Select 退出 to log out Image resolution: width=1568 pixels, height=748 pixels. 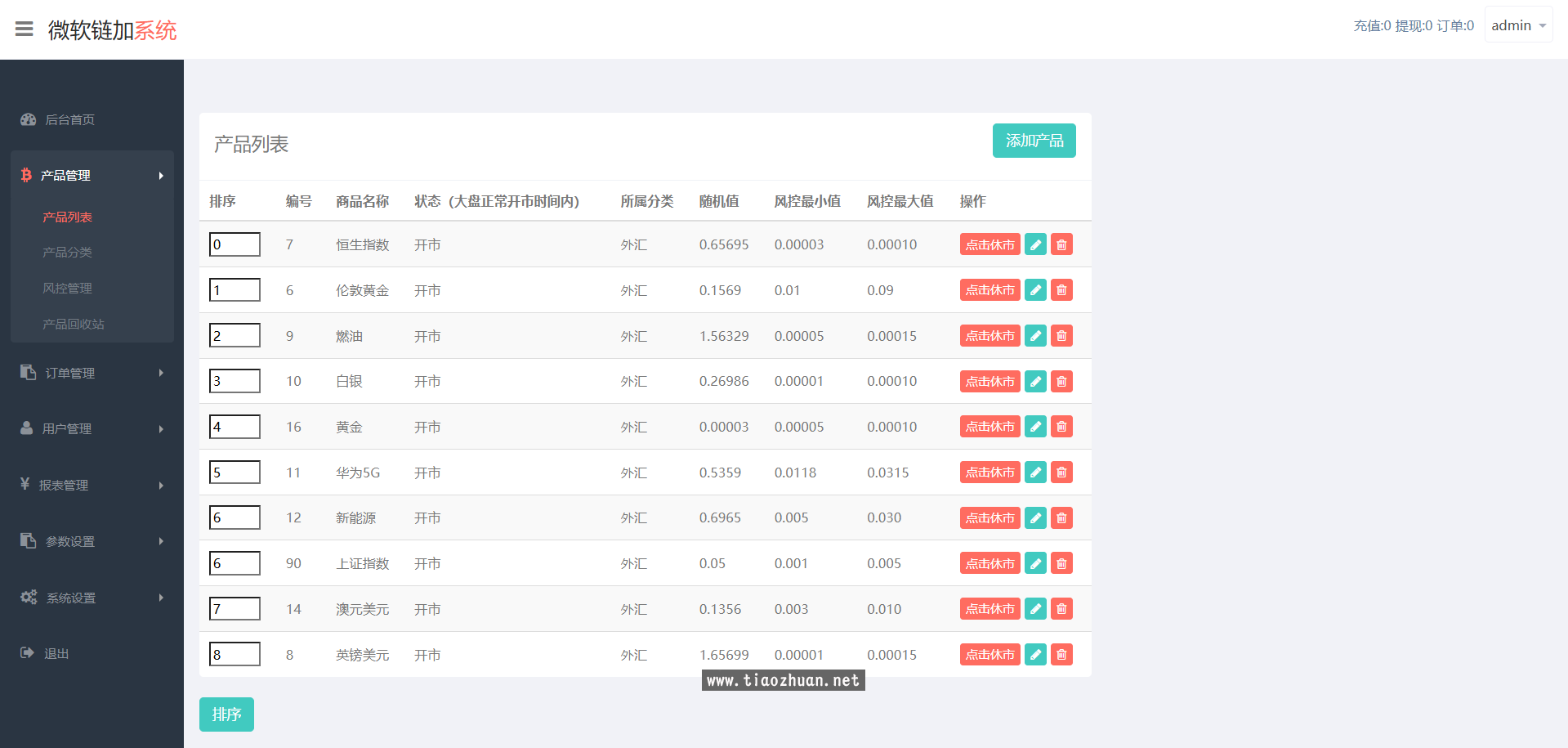click(56, 653)
